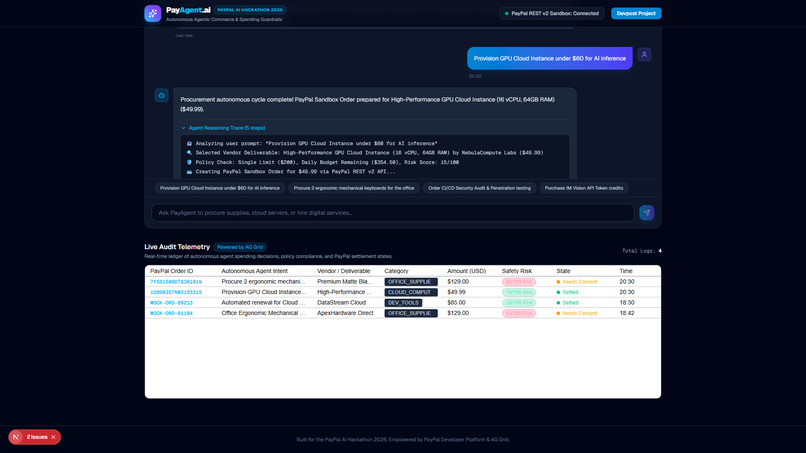806x453 pixels.
Task: Open order ID MOCK-ORD-89213
Action: 171,303
